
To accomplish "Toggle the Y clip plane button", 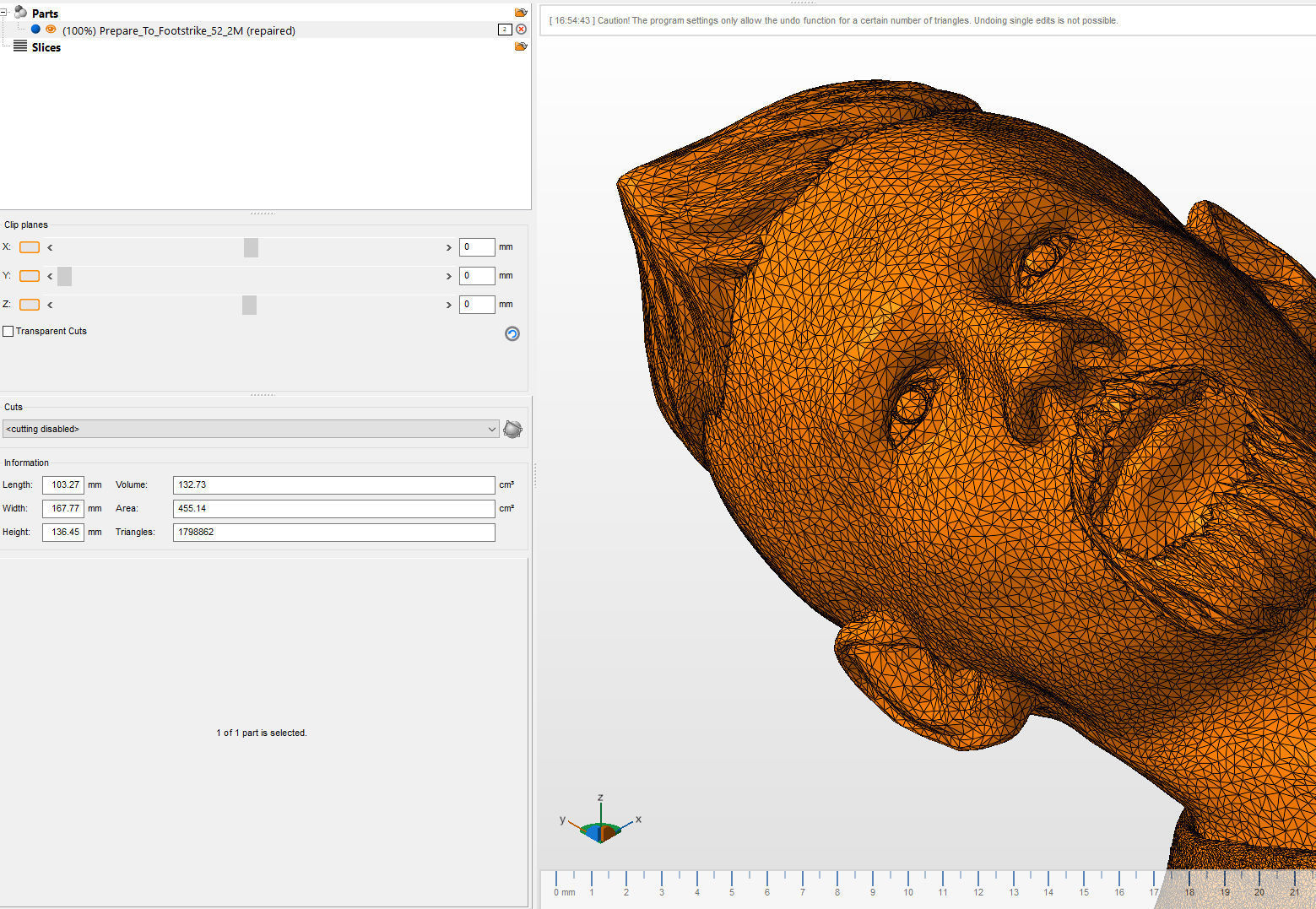I will point(30,276).
